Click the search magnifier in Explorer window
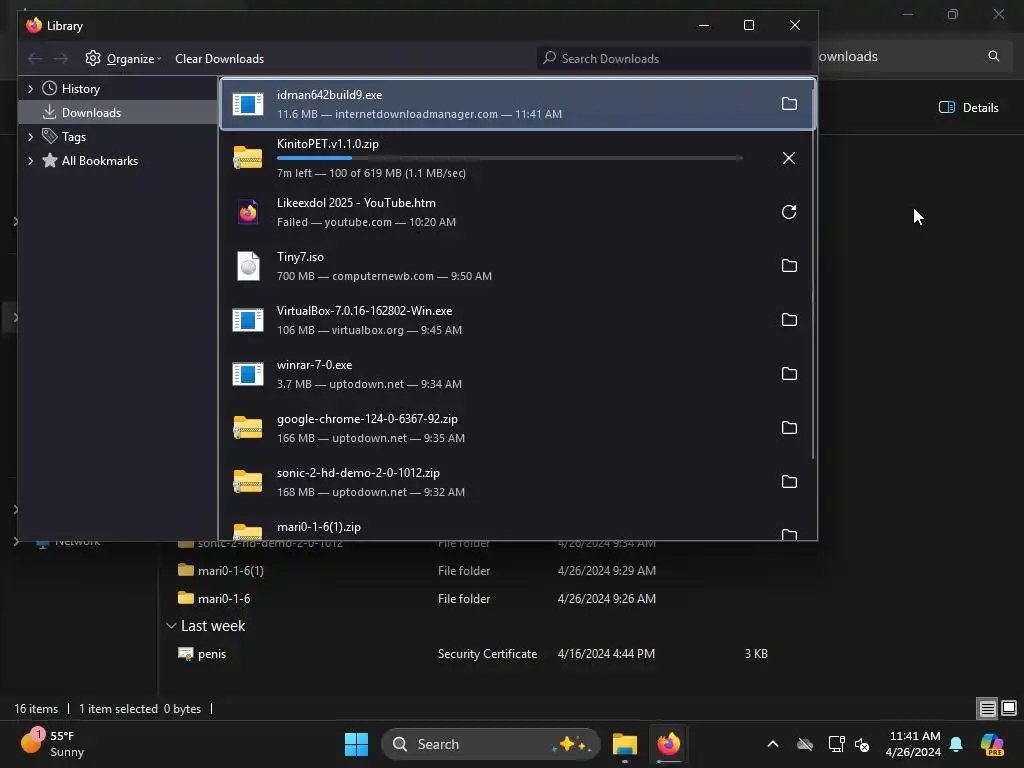Image resolution: width=1024 pixels, height=768 pixels. point(993,56)
